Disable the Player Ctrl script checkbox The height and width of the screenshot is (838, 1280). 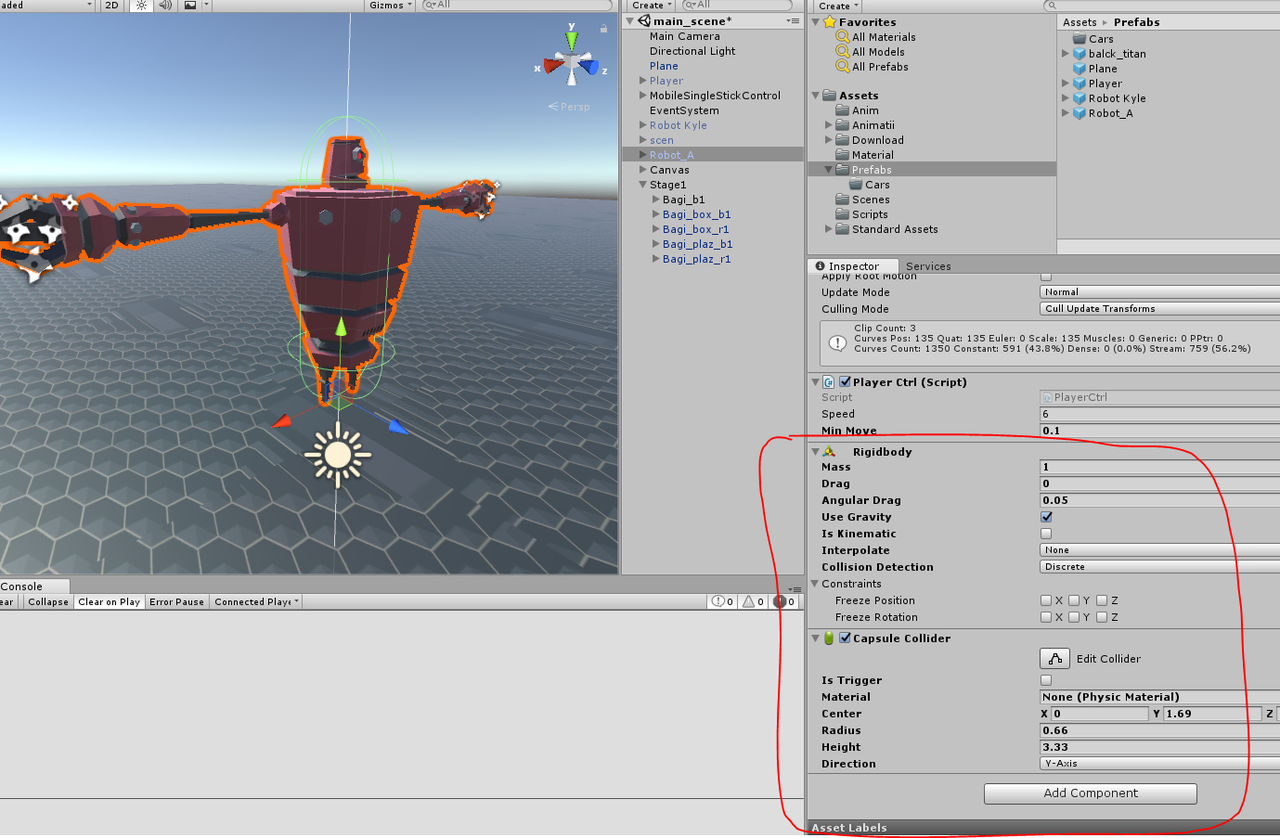(845, 382)
